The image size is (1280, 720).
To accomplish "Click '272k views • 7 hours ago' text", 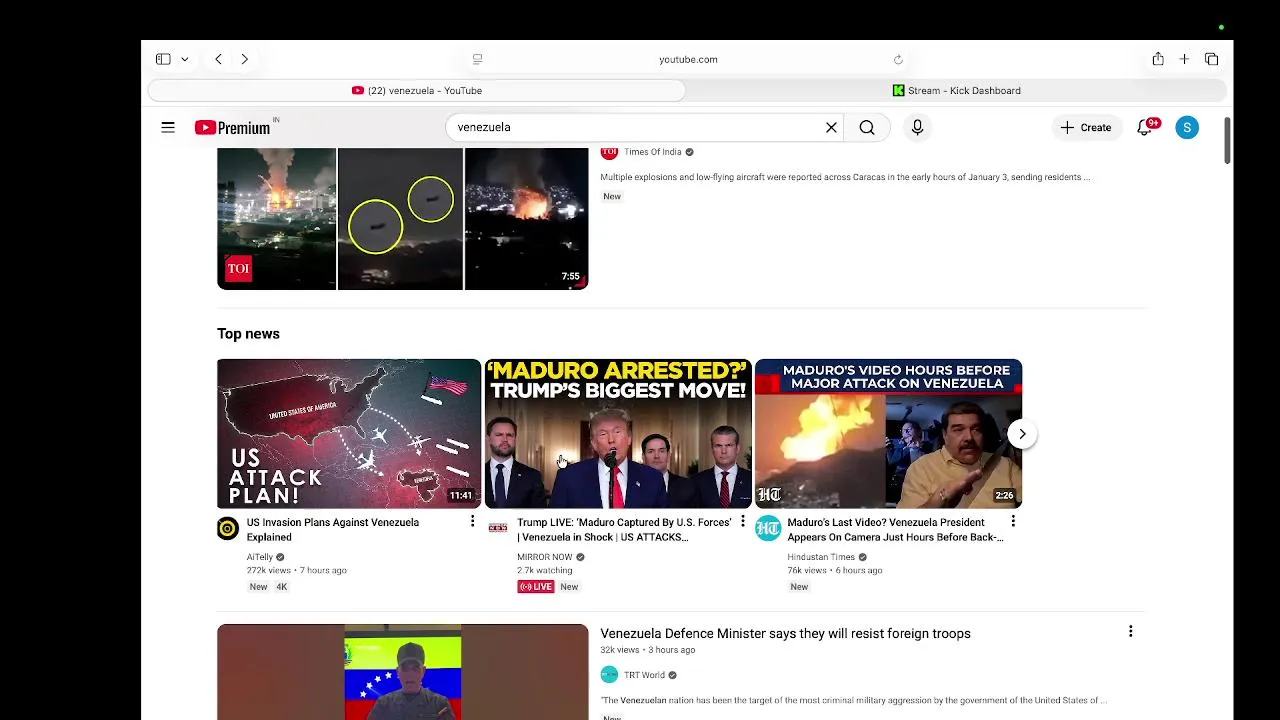I will click(x=297, y=570).
